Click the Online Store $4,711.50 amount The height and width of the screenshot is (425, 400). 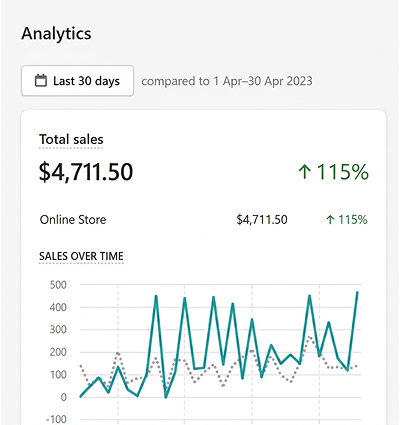[x=262, y=220]
